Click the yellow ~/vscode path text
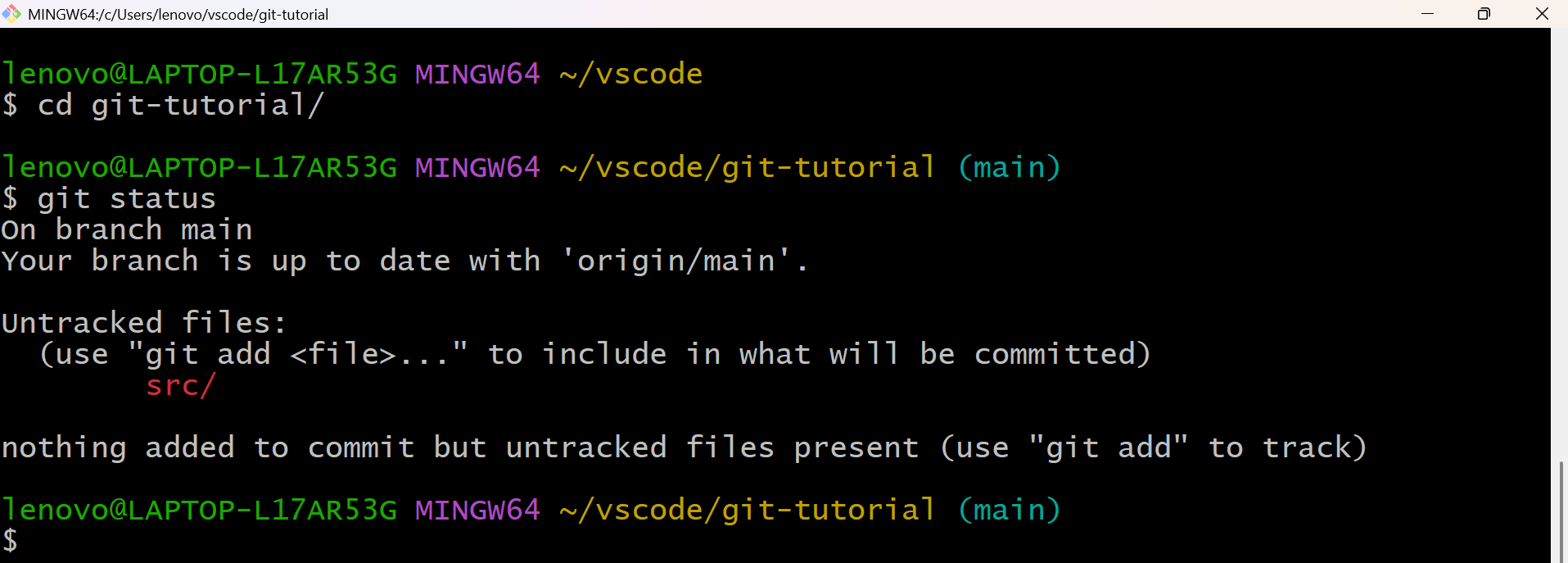 click(630, 73)
